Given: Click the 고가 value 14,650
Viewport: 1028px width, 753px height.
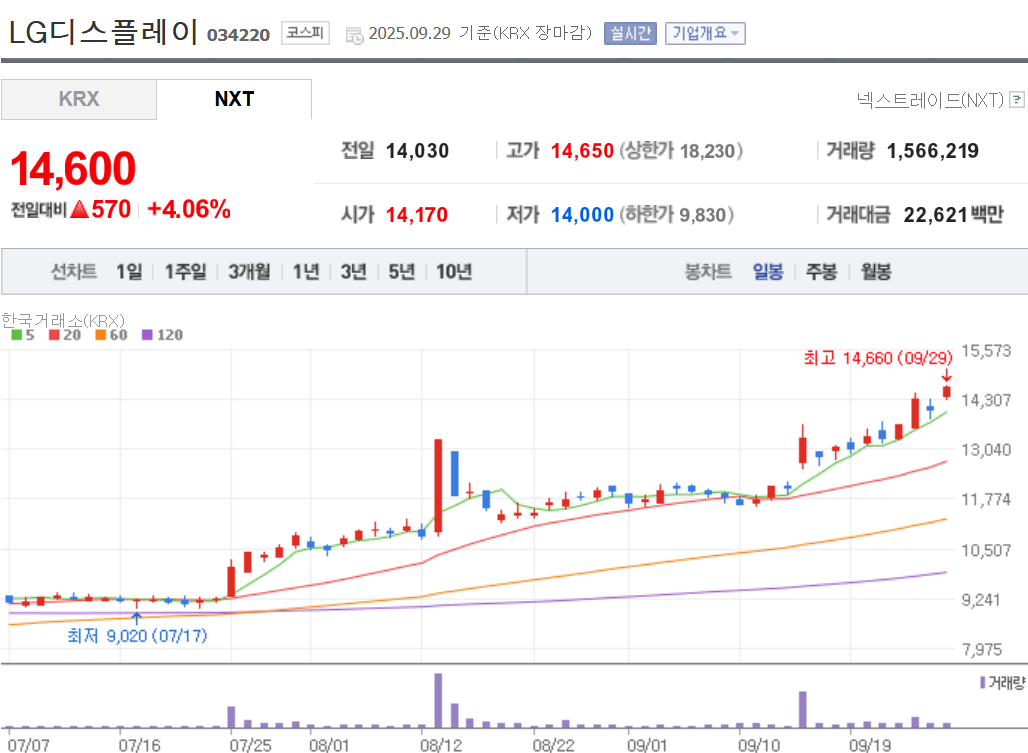Looking at the screenshot, I should pyautogui.click(x=582, y=151).
